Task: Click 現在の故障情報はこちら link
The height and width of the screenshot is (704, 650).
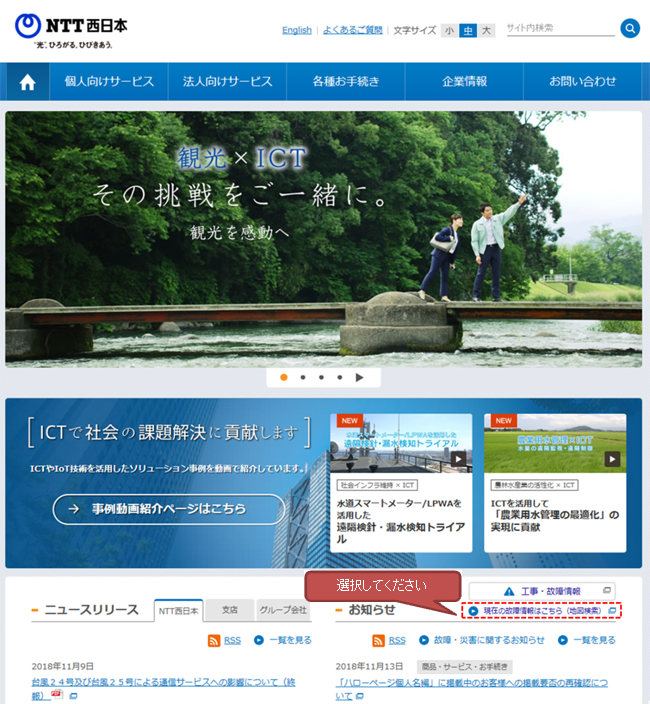Action: [540, 610]
